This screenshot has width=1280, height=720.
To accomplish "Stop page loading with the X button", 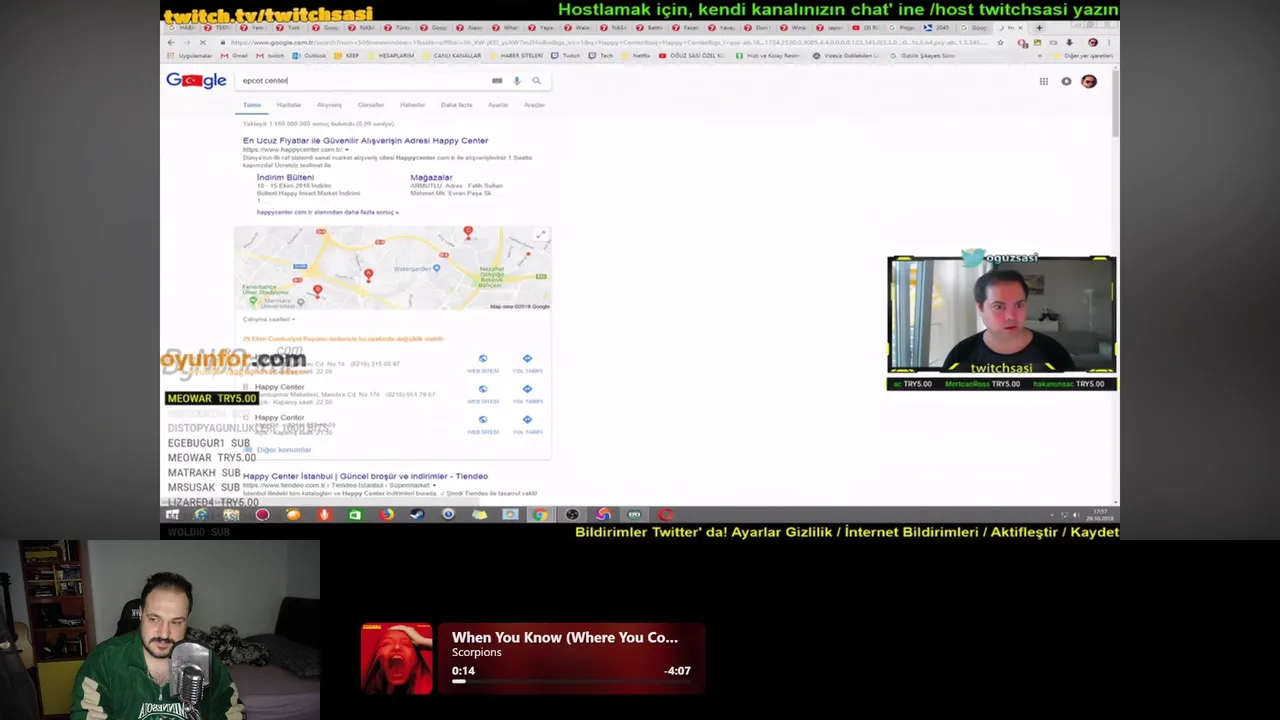I will pyautogui.click(x=203, y=43).
